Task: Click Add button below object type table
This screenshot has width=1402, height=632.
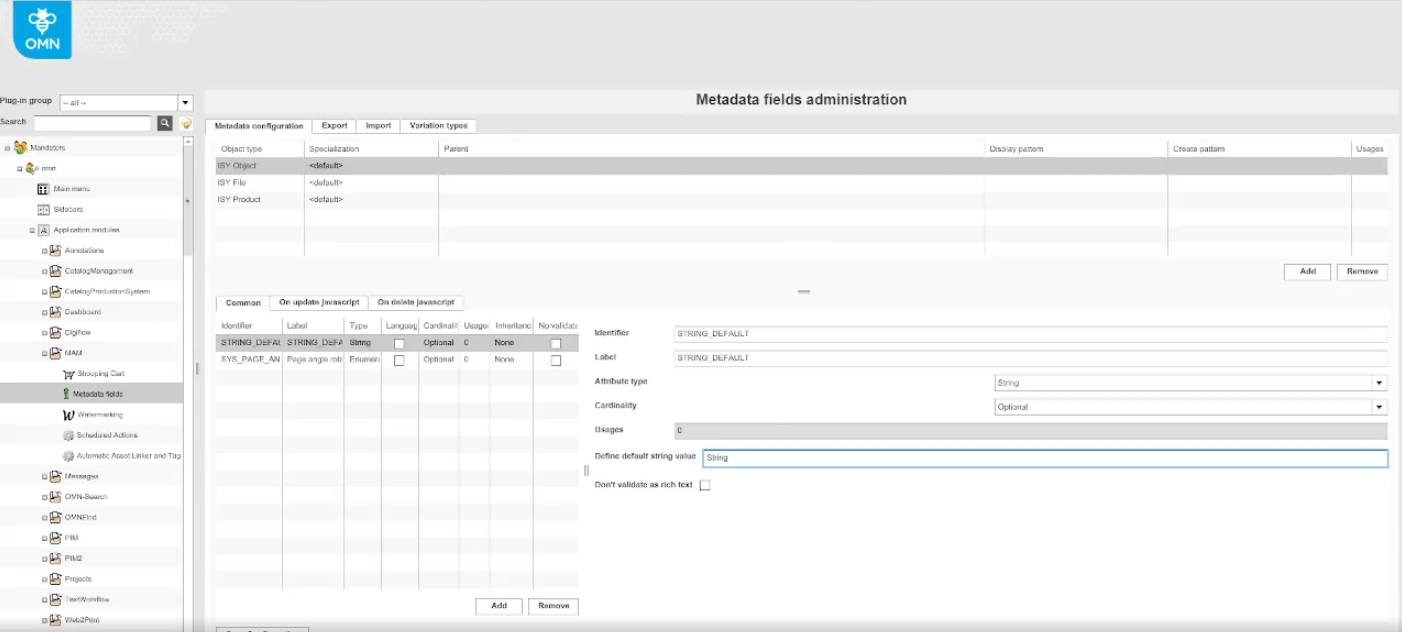Action: tap(1307, 271)
